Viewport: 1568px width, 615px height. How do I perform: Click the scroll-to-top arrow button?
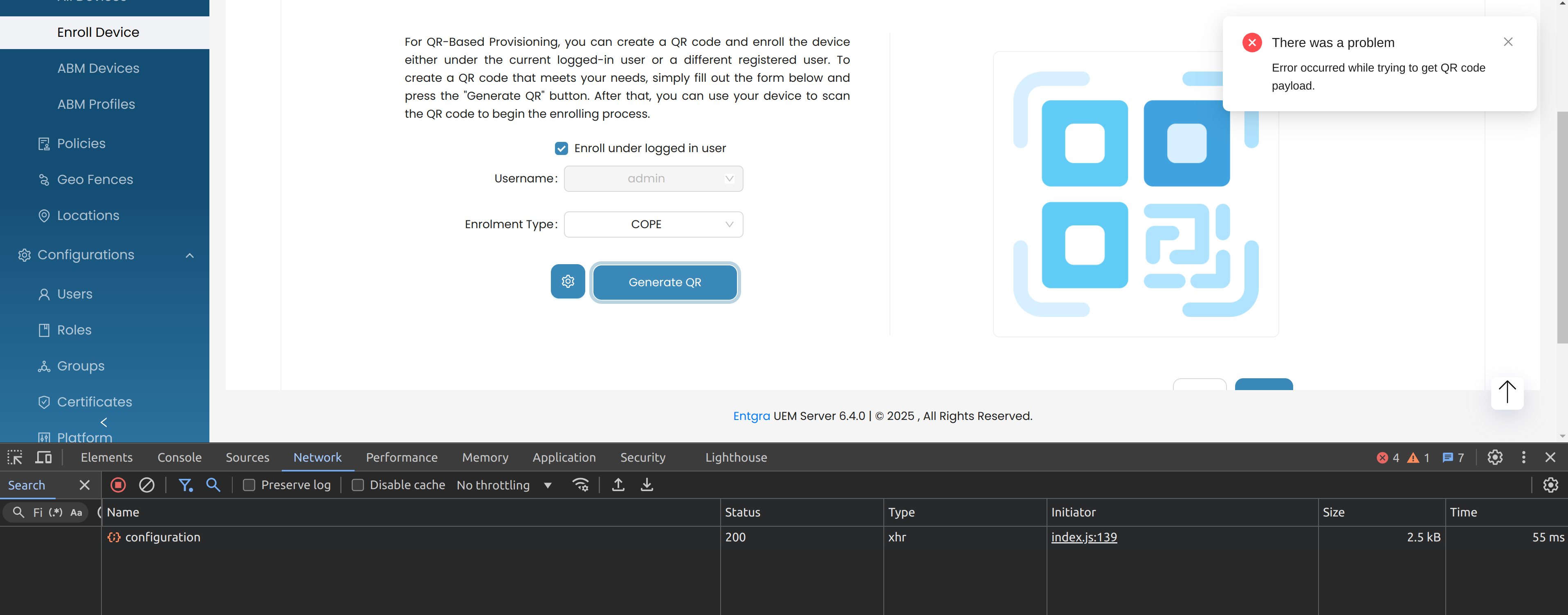1507,393
